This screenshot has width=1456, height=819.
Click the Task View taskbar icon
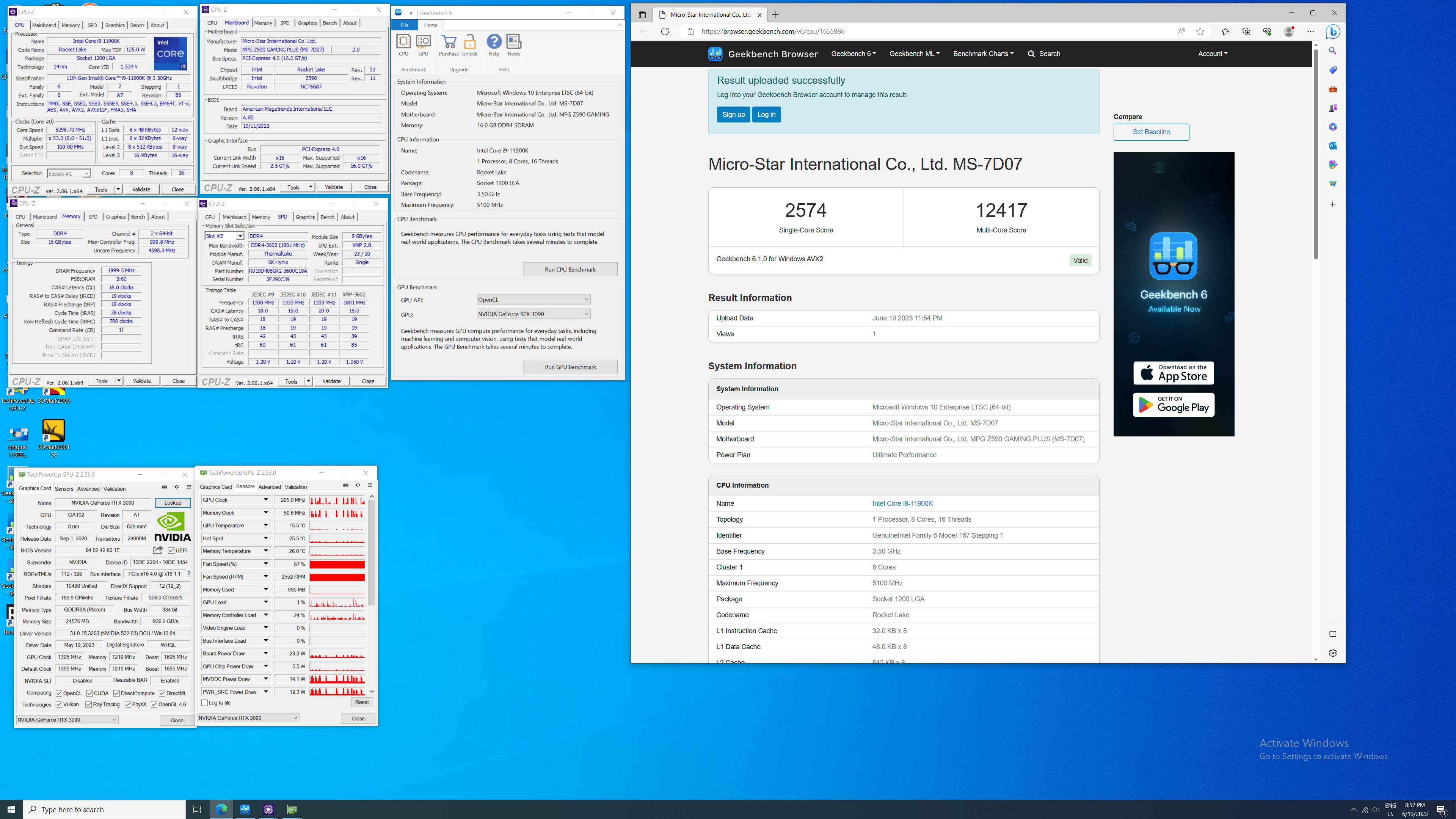(x=197, y=810)
